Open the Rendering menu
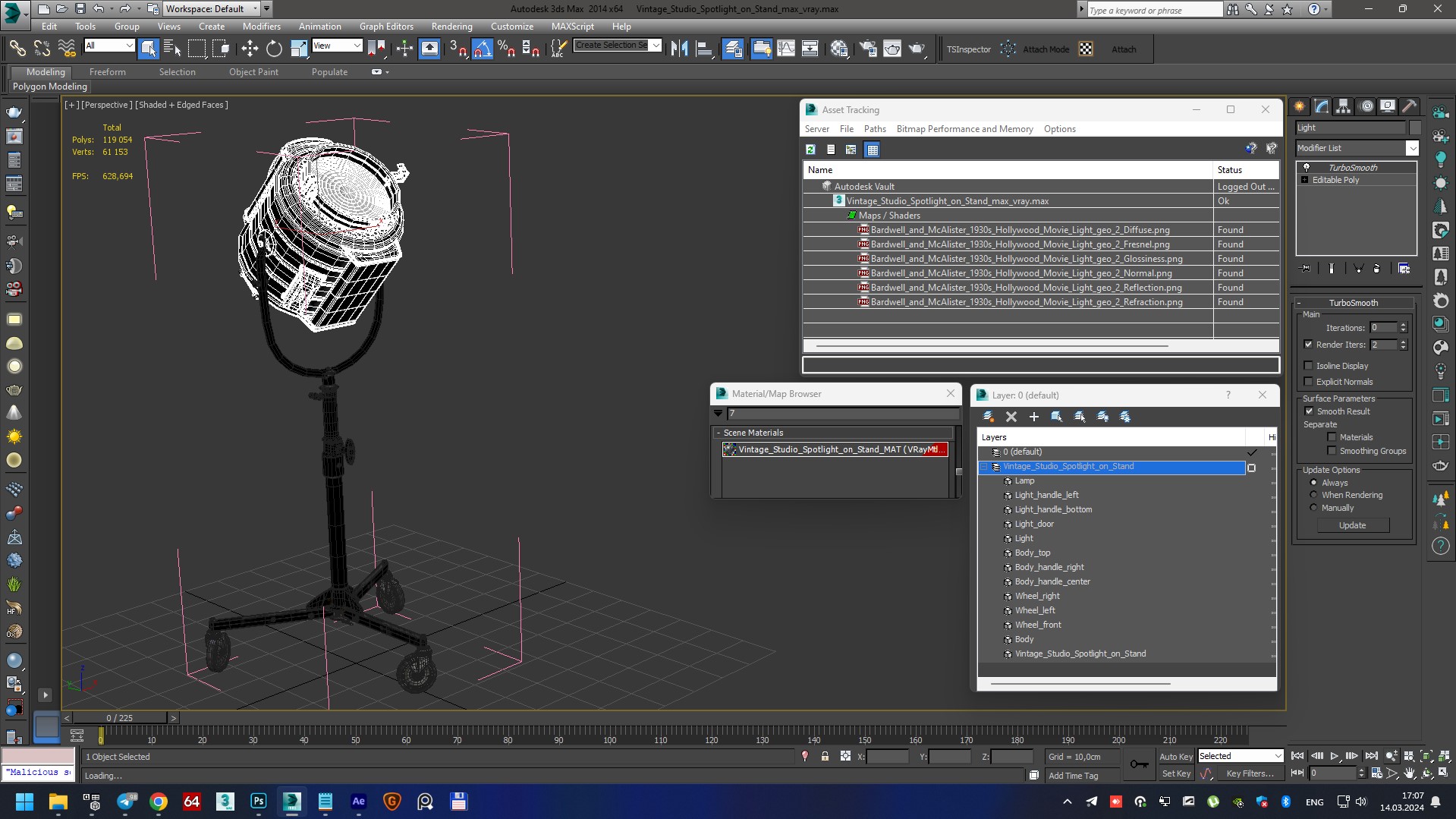 tap(451, 27)
